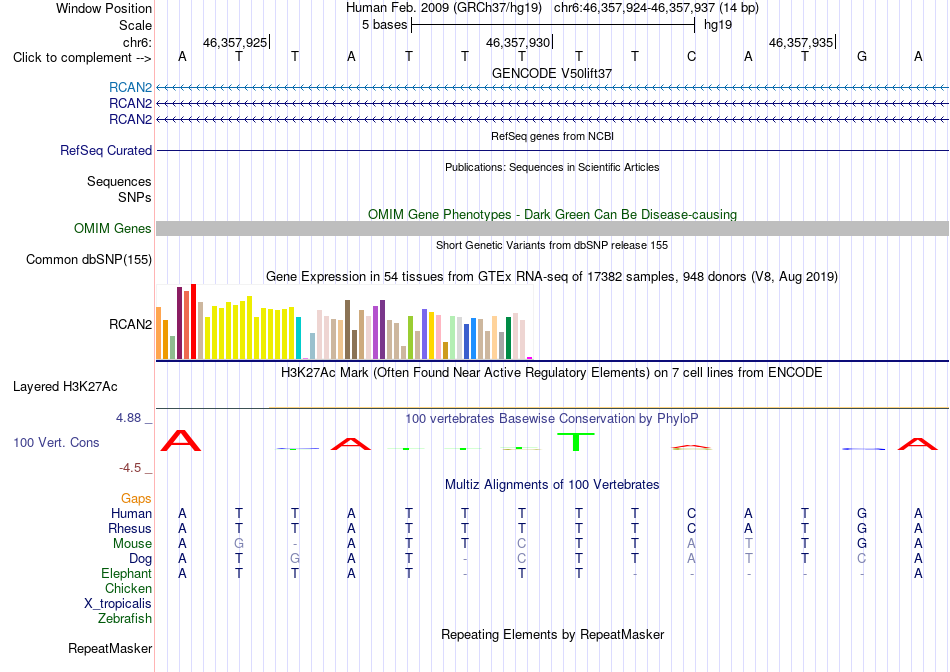The height and width of the screenshot is (672, 950).
Task: Open 'Publications: Sequences in Scientific Articles' title
Action: tap(552, 167)
